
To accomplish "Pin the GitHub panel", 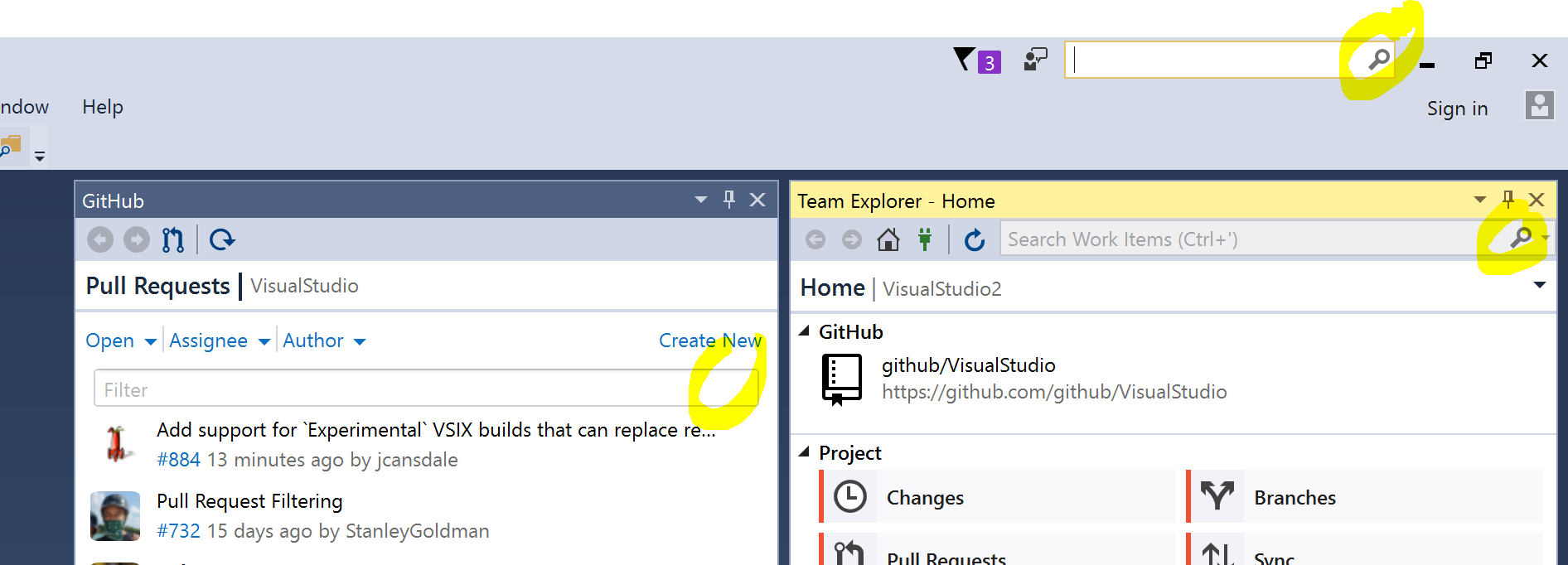I will click(x=729, y=200).
